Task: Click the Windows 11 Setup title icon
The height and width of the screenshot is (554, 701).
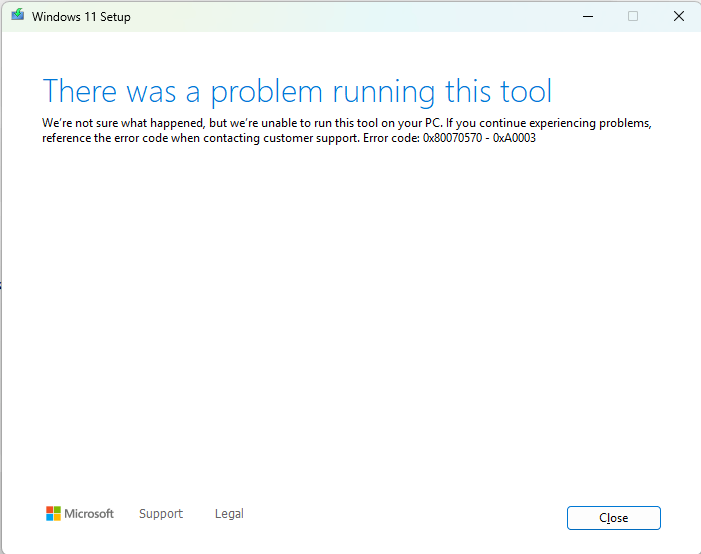Action: 18,15
